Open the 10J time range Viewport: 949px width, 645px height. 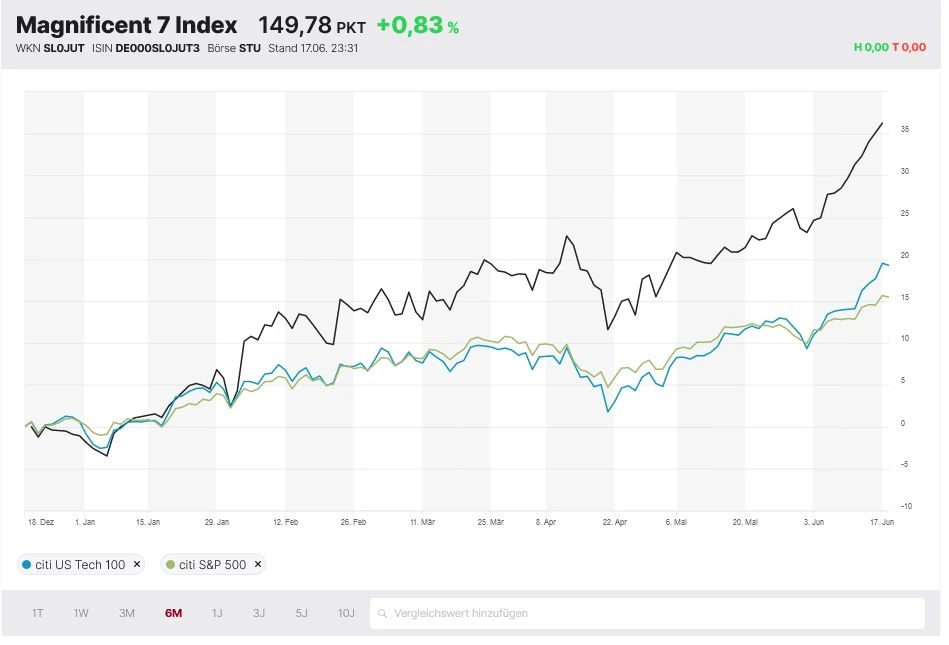346,613
